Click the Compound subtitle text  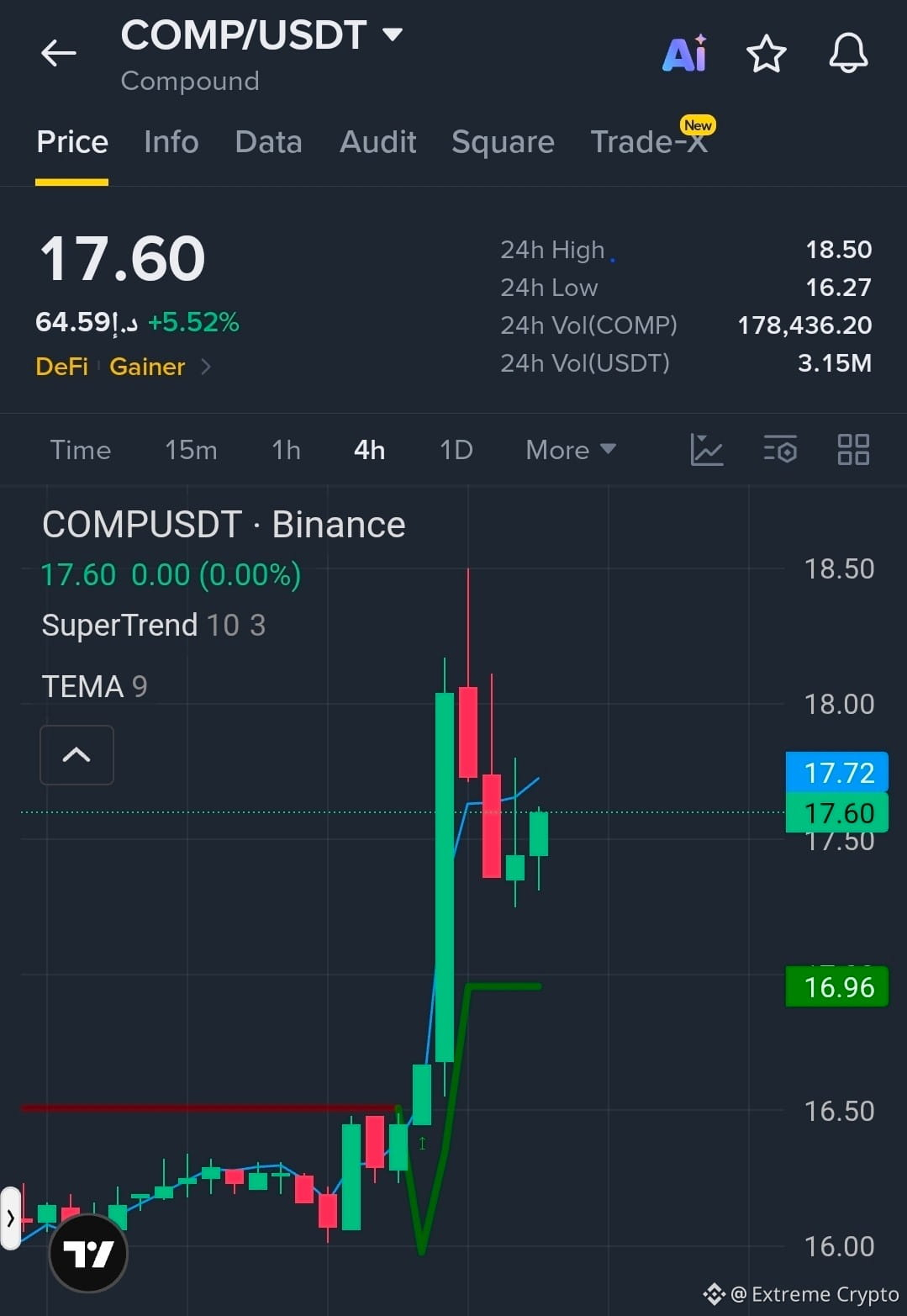pyautogui.click(x=190, y=82)
